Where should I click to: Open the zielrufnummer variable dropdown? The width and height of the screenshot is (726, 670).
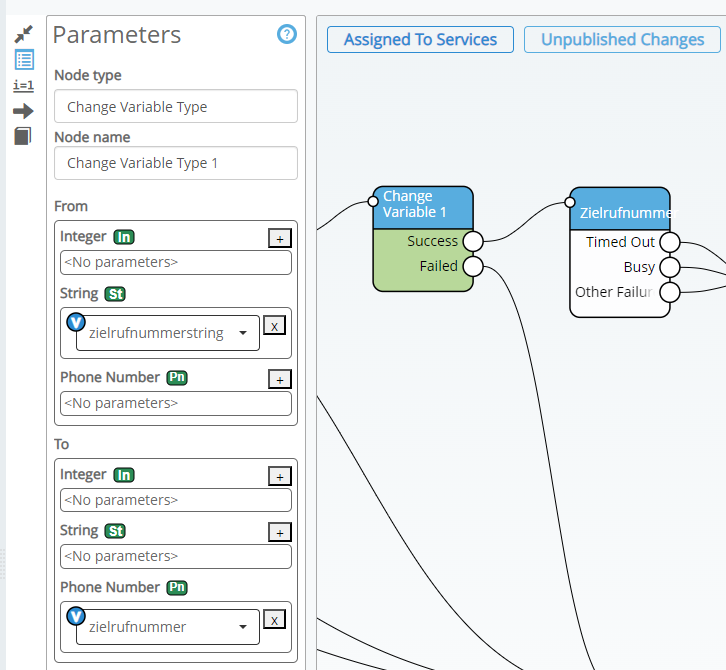(243, 628)
